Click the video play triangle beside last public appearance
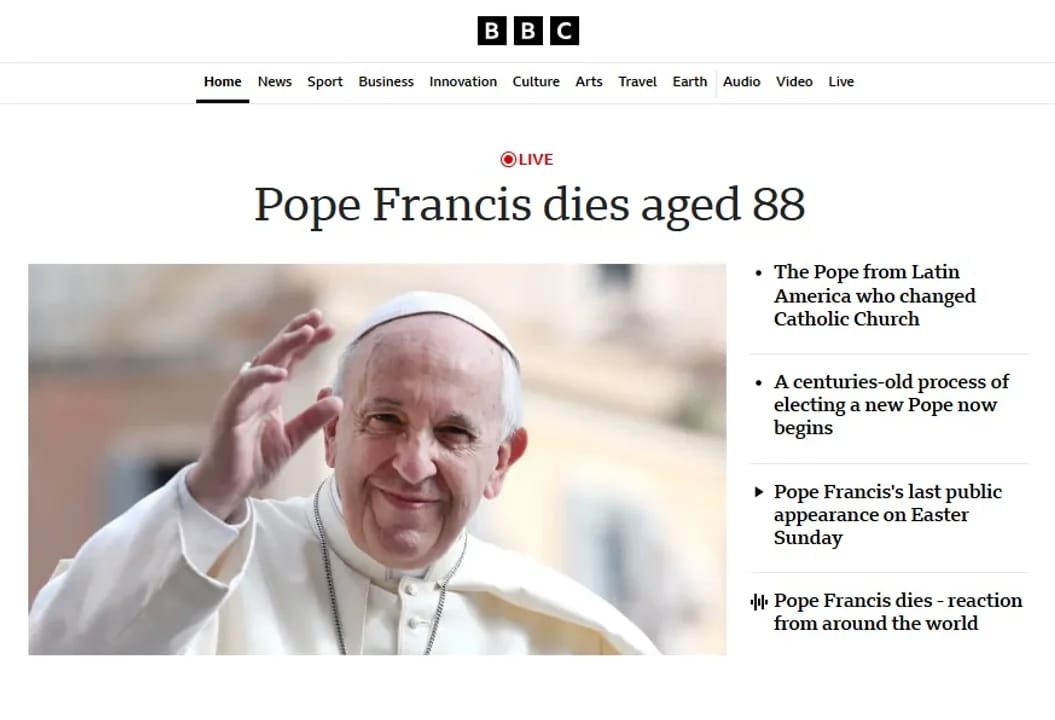Screen dimensions: 1055x720 (x=759, y=492)
